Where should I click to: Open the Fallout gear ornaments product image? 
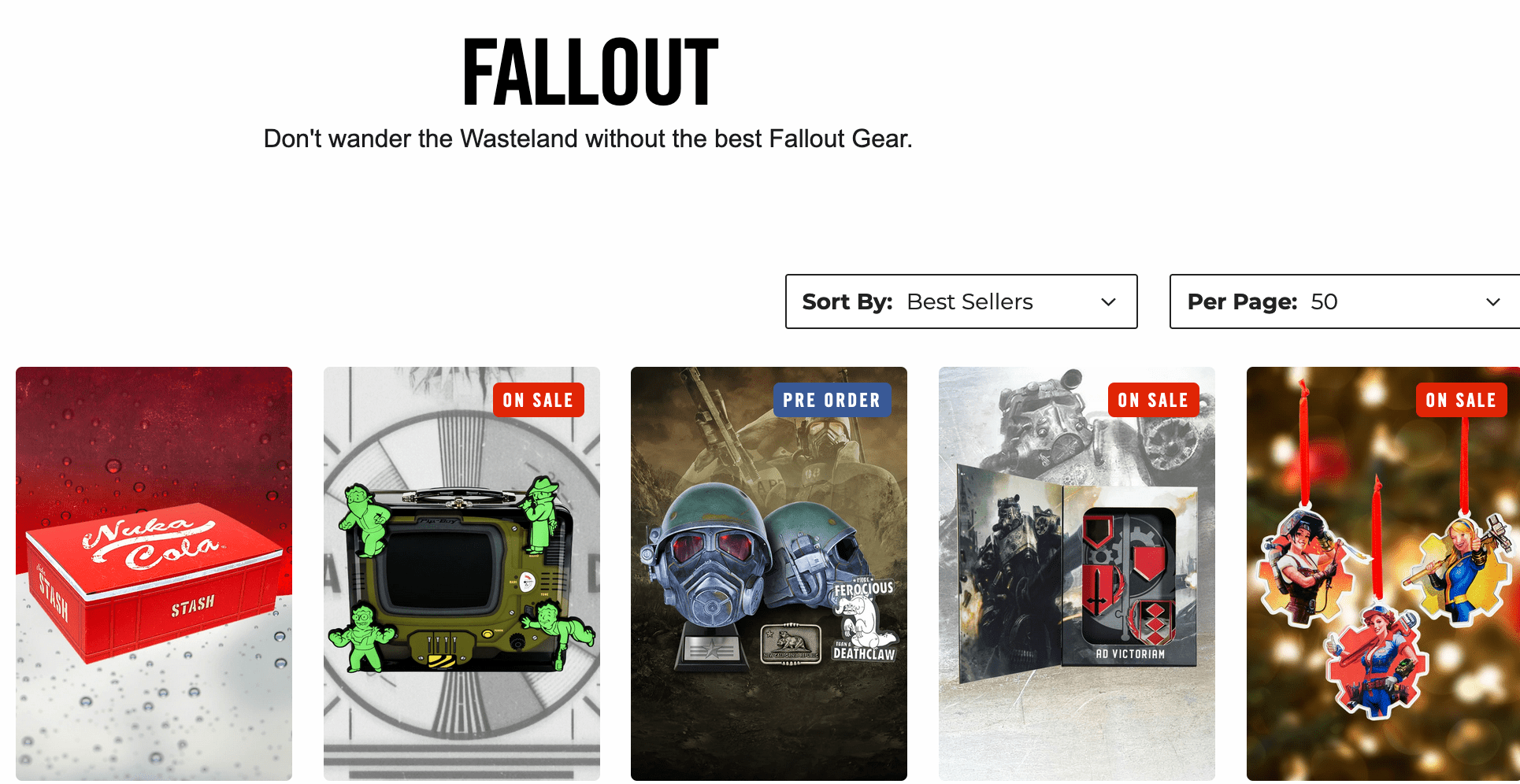1383,574
